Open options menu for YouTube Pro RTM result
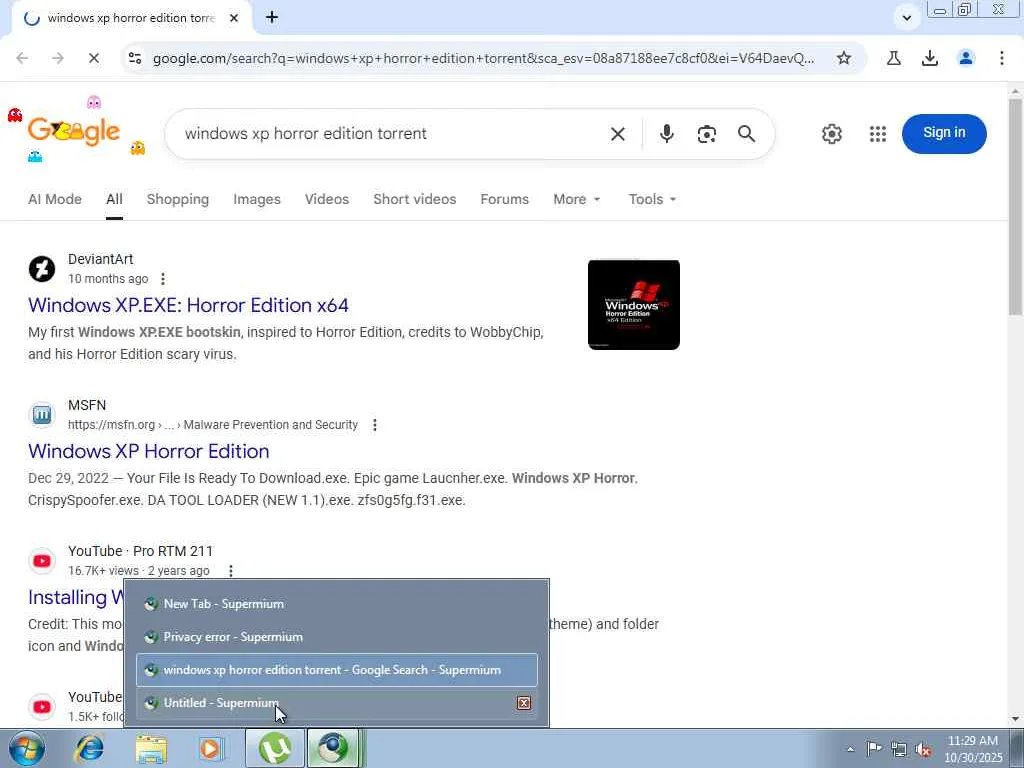Image resolution: width=1024 pixels, height=768 pixels. click(x=231, y=571)
